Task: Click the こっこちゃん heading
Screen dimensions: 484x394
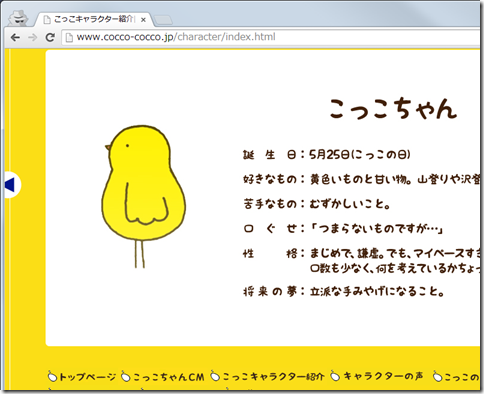Action: (x=393, y=108)
